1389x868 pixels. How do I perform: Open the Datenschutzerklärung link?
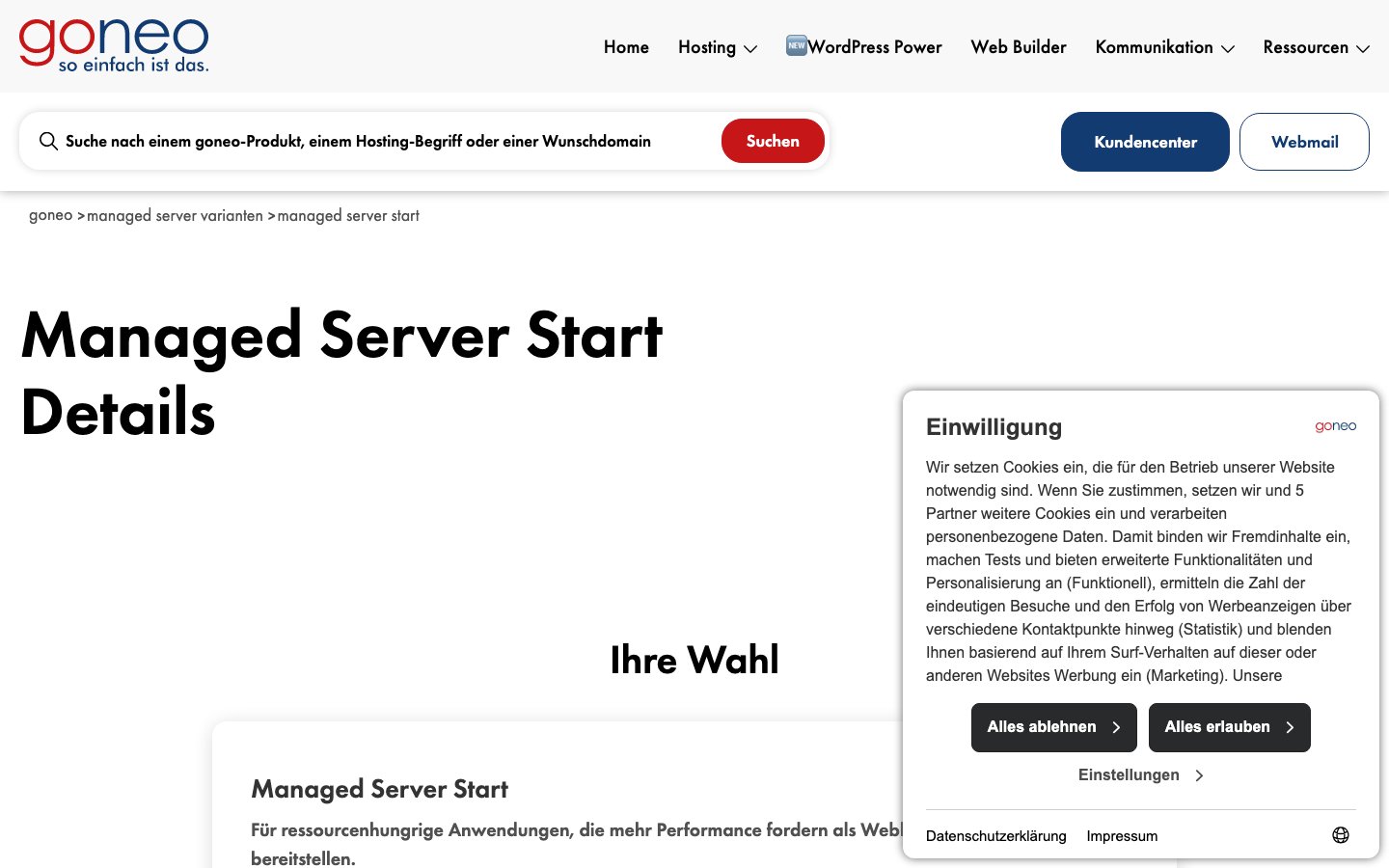click(996, 836)
